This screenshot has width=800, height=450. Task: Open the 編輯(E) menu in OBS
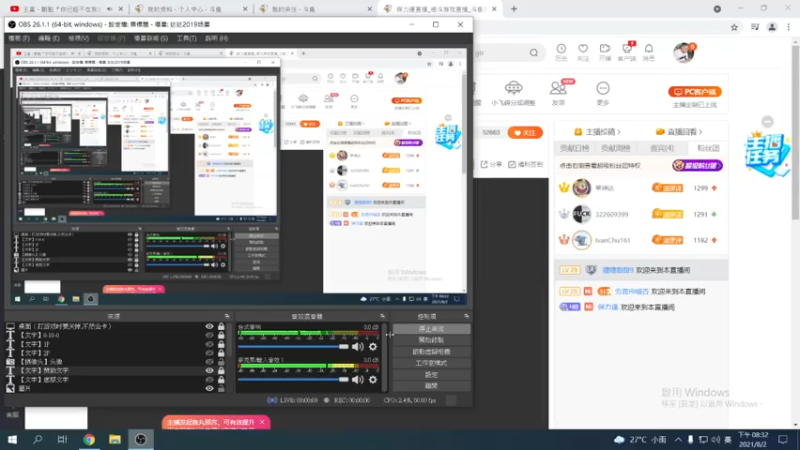pos(49,38)
